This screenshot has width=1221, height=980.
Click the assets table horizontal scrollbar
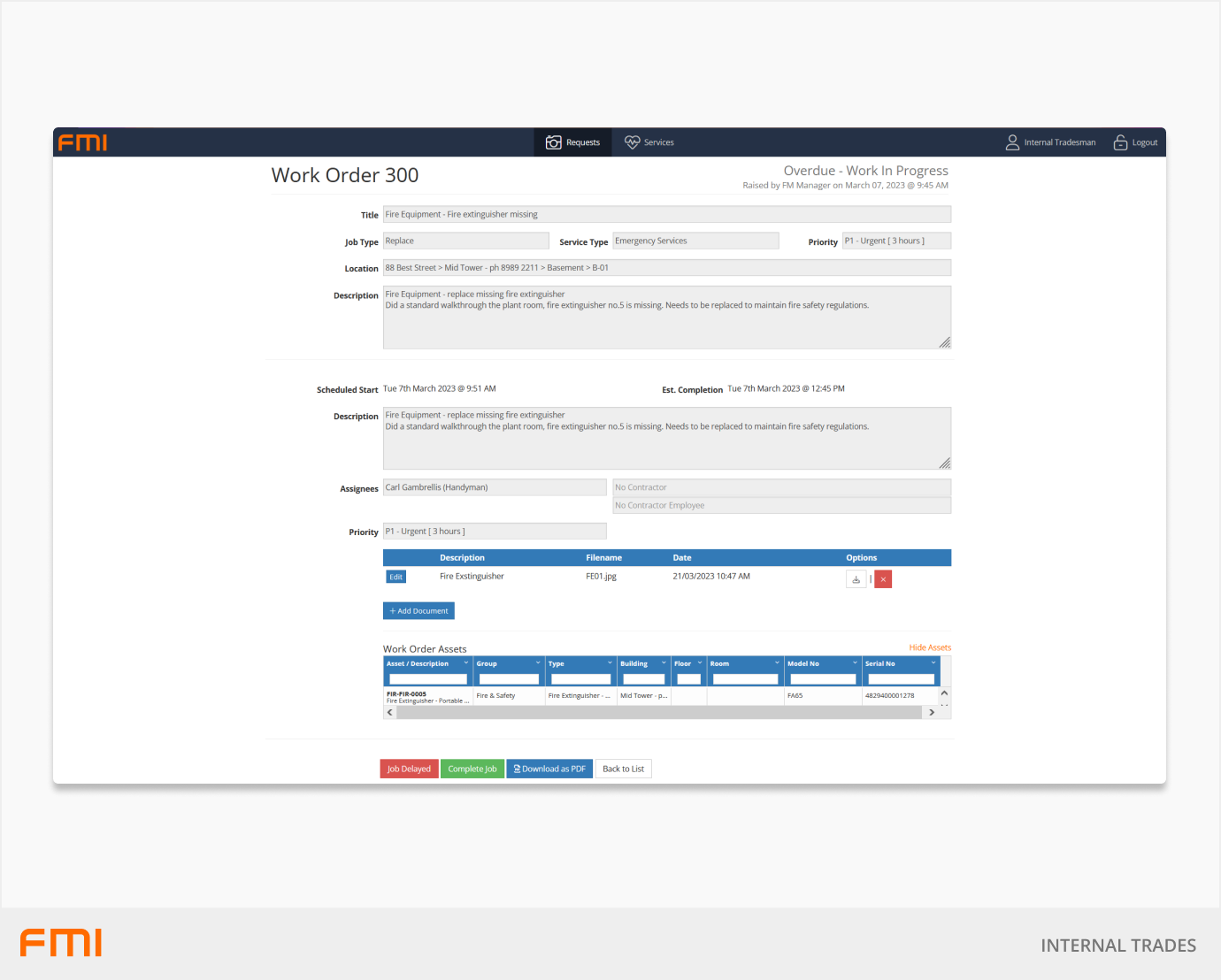[659, 713]
